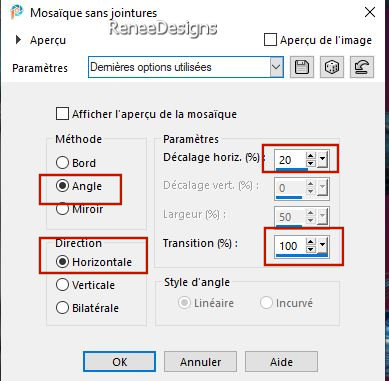Click the randomize parameters dice icon

(332, 67)
